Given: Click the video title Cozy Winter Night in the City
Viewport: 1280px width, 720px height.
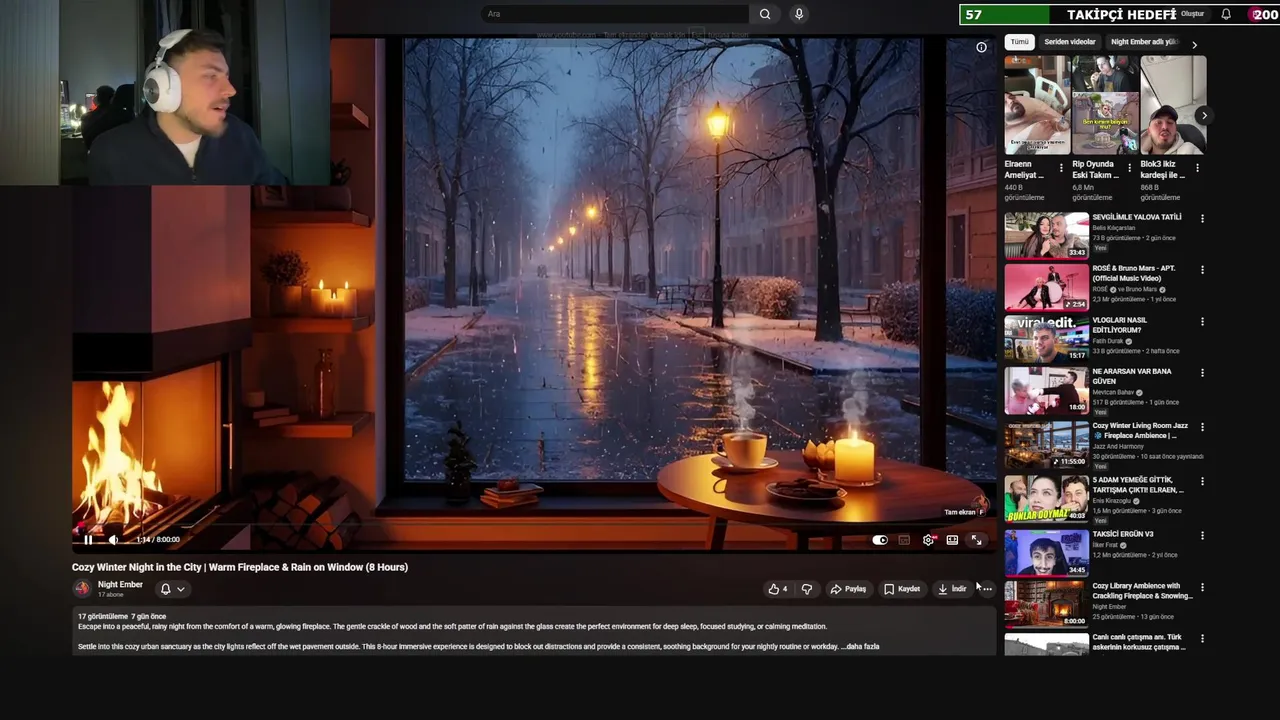Looking at the screenshot, I should tap(240, 567).
